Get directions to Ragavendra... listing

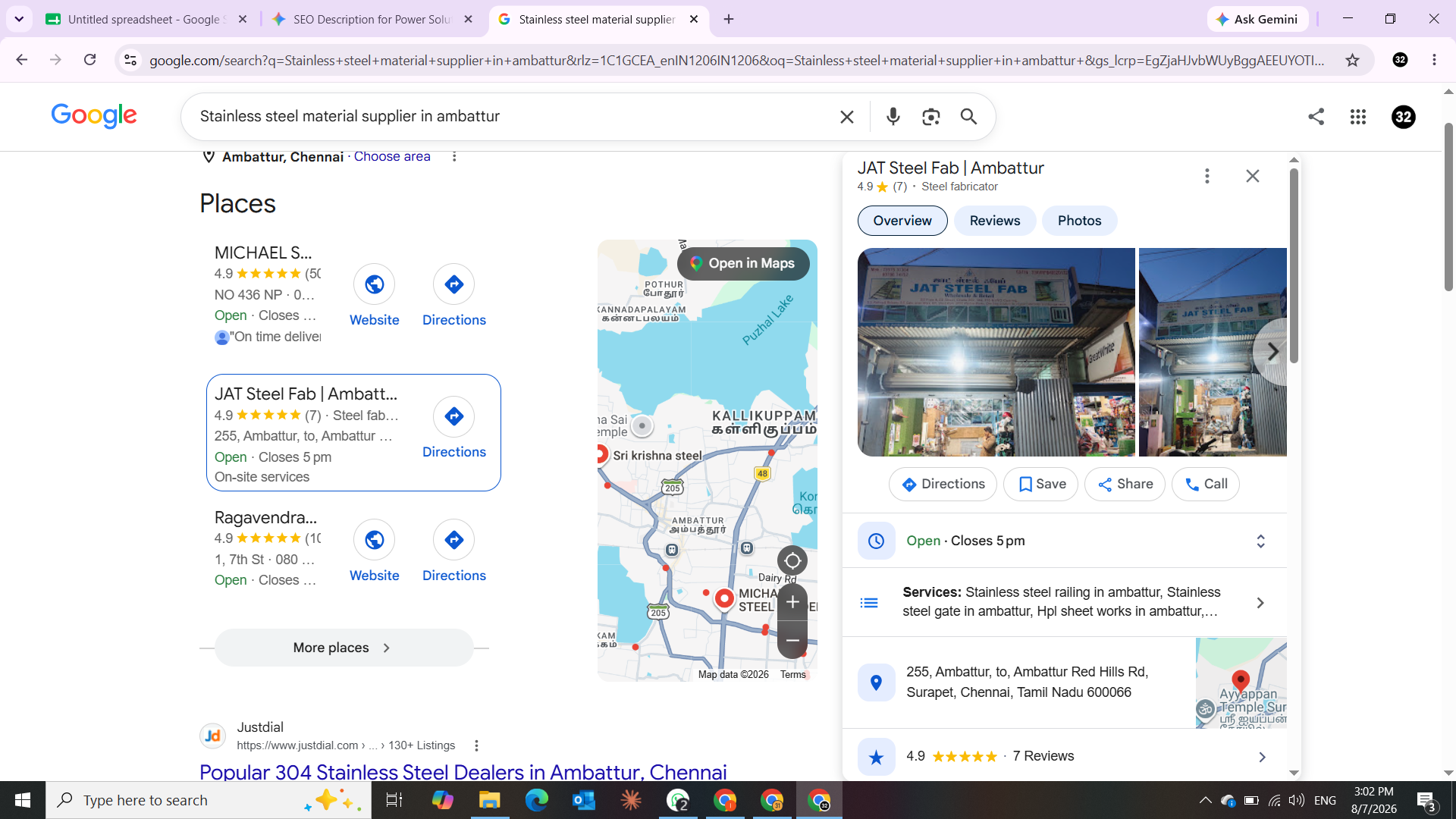pos(454,540)
